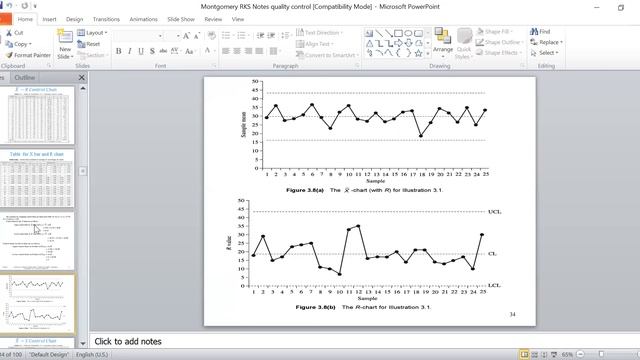
Task: Select the Rectangle shape in gallery
Action: [398, 33]
